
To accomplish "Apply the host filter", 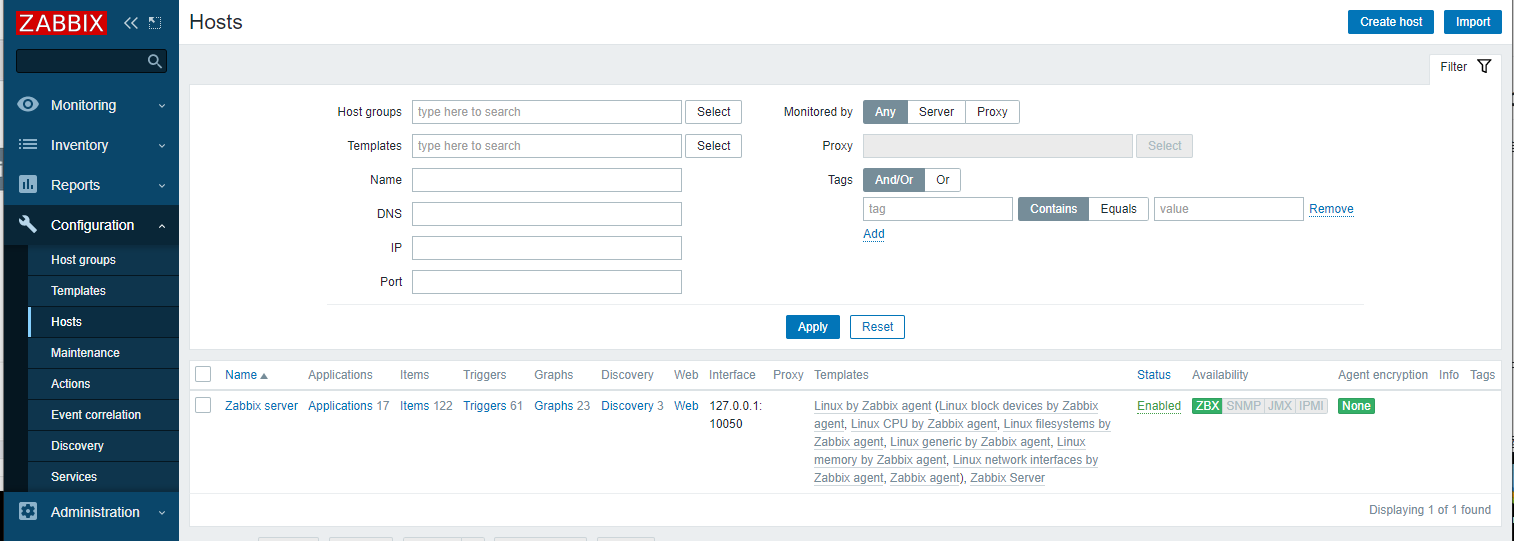I will pos(813,327).
